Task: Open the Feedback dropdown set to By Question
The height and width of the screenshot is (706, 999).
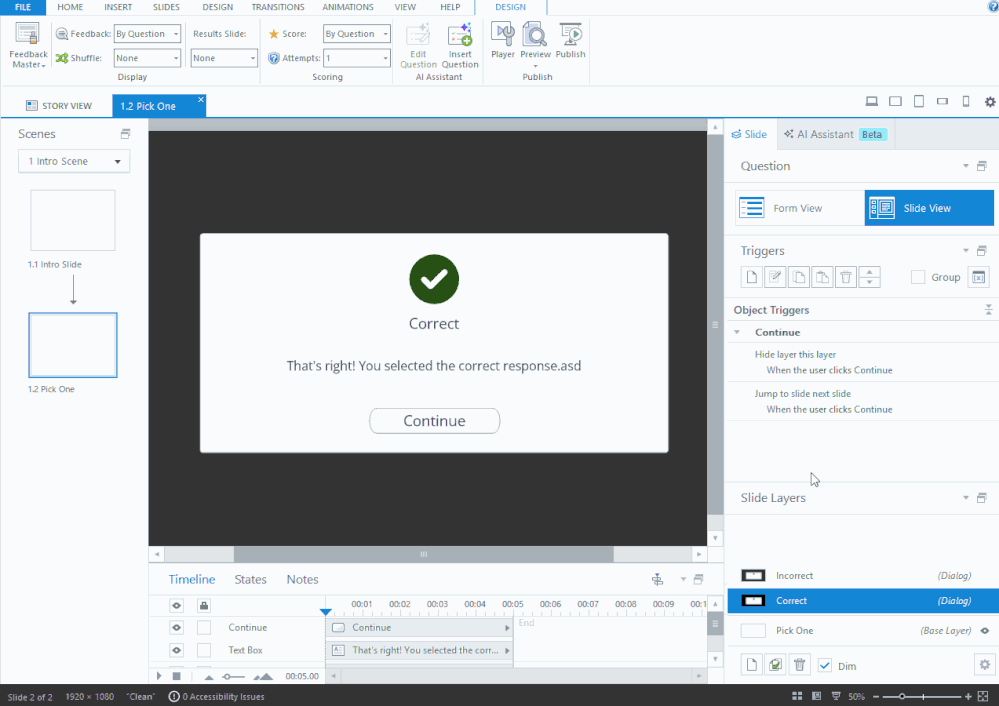Action: pyautogui.click(x=147, y=33)
